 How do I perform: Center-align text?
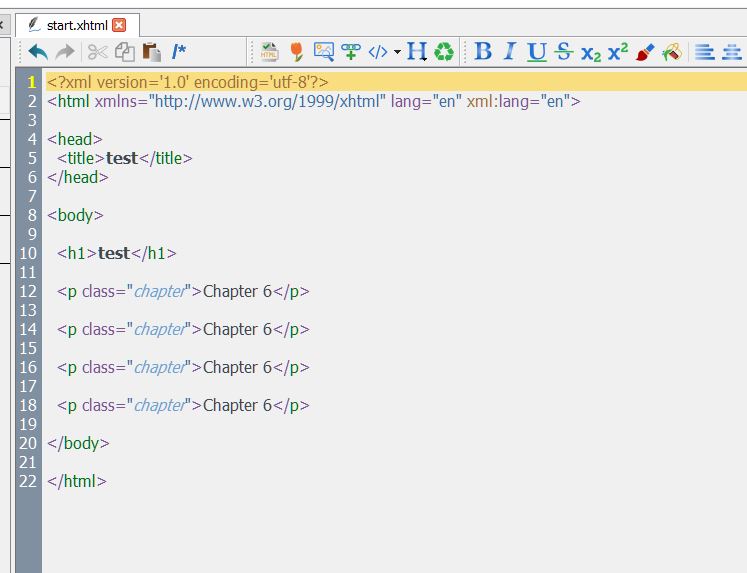pos(732,51)
